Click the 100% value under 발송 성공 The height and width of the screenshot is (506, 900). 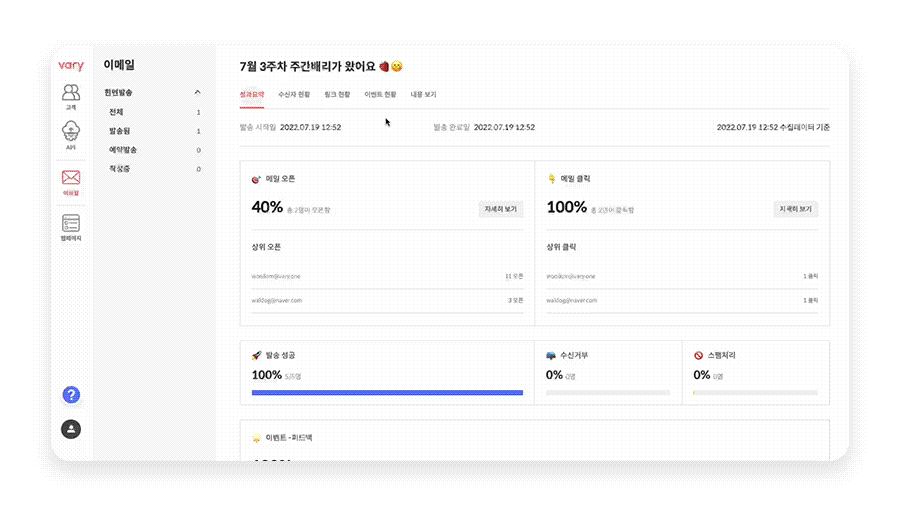pyautogui.click(x=266, y=375)
